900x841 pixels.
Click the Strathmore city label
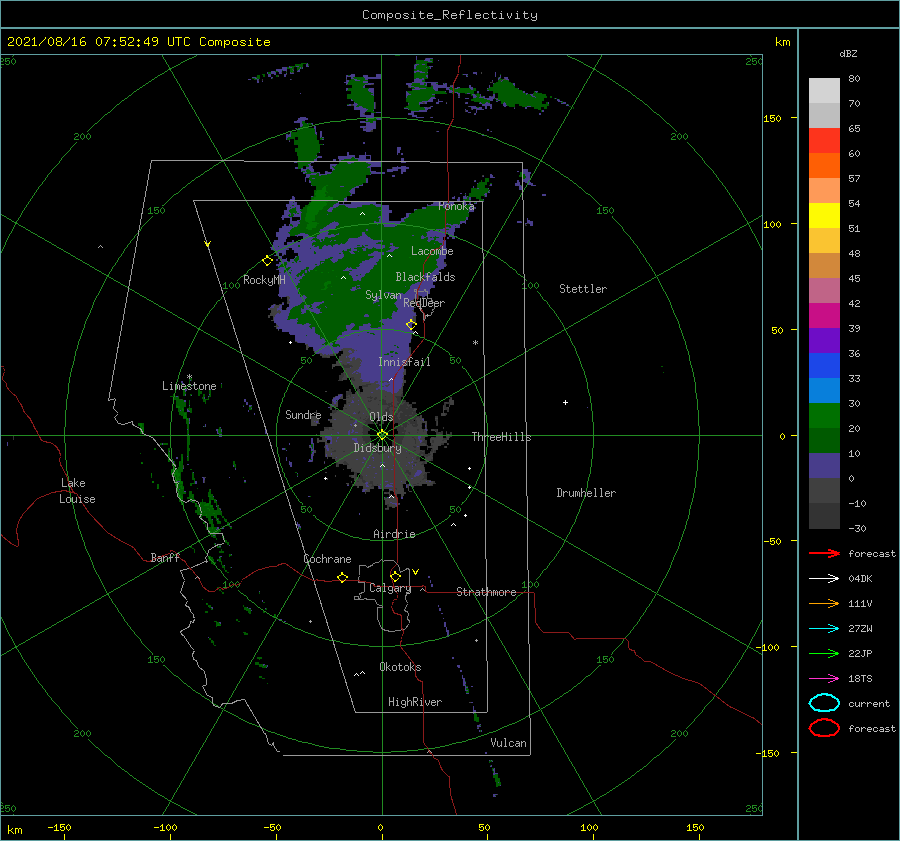pos(486,592)
